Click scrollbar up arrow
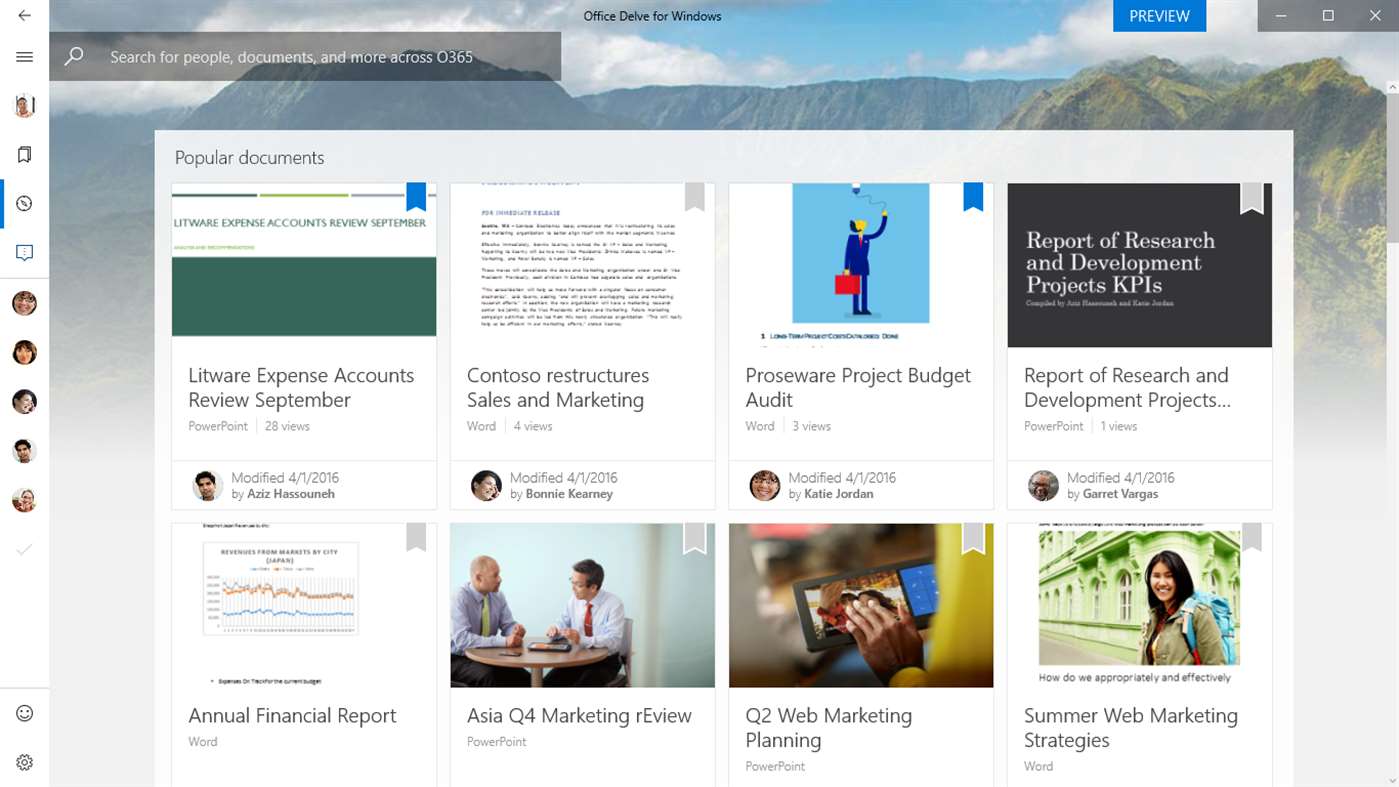The width and height of the screenshot is (1399, 787). (1392, 88)
